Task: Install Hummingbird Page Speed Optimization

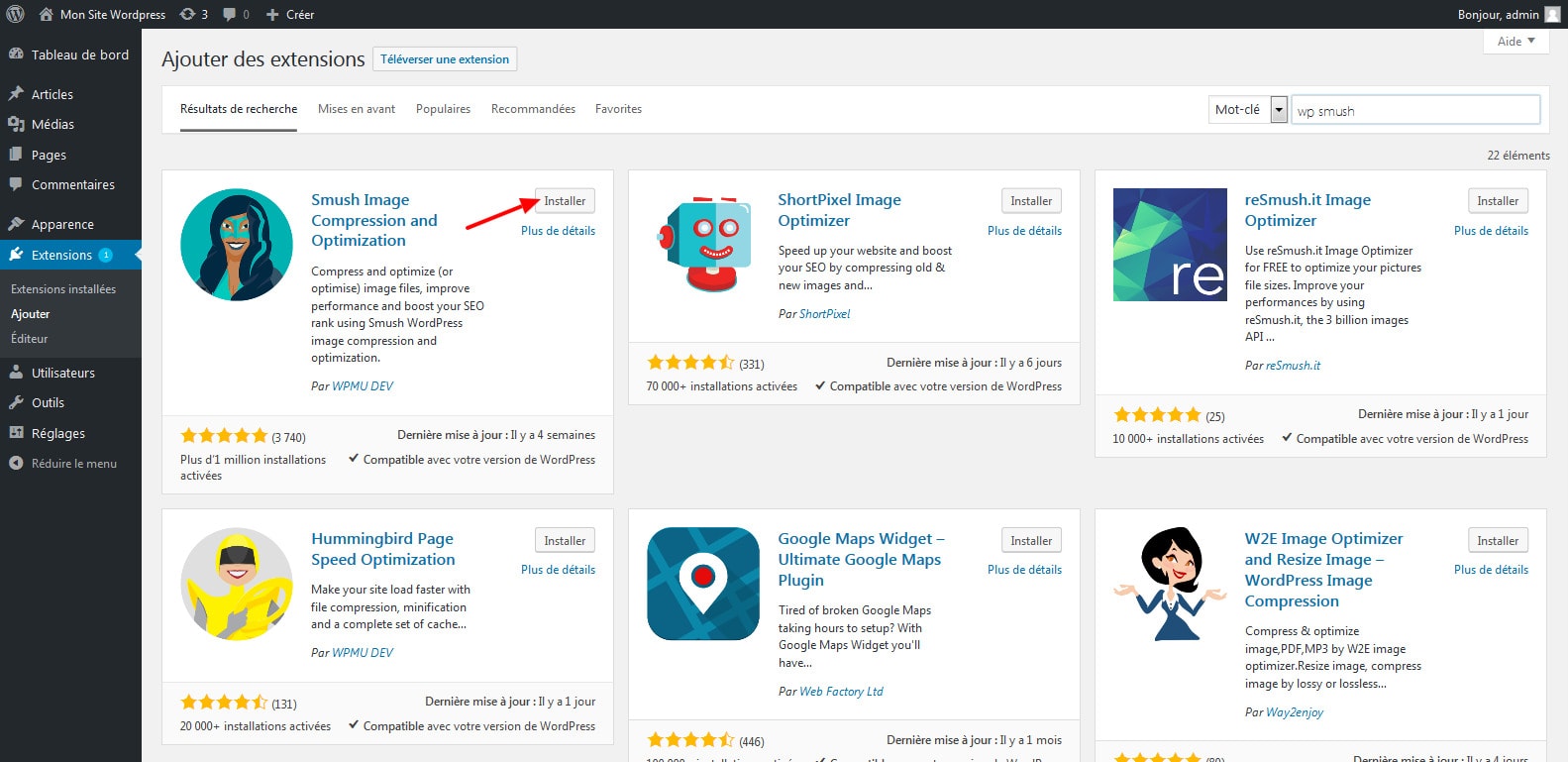Action: click(565, 541)
